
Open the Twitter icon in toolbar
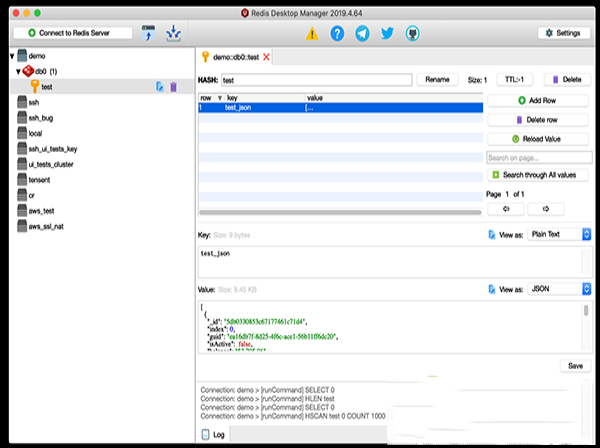(387, 33)
